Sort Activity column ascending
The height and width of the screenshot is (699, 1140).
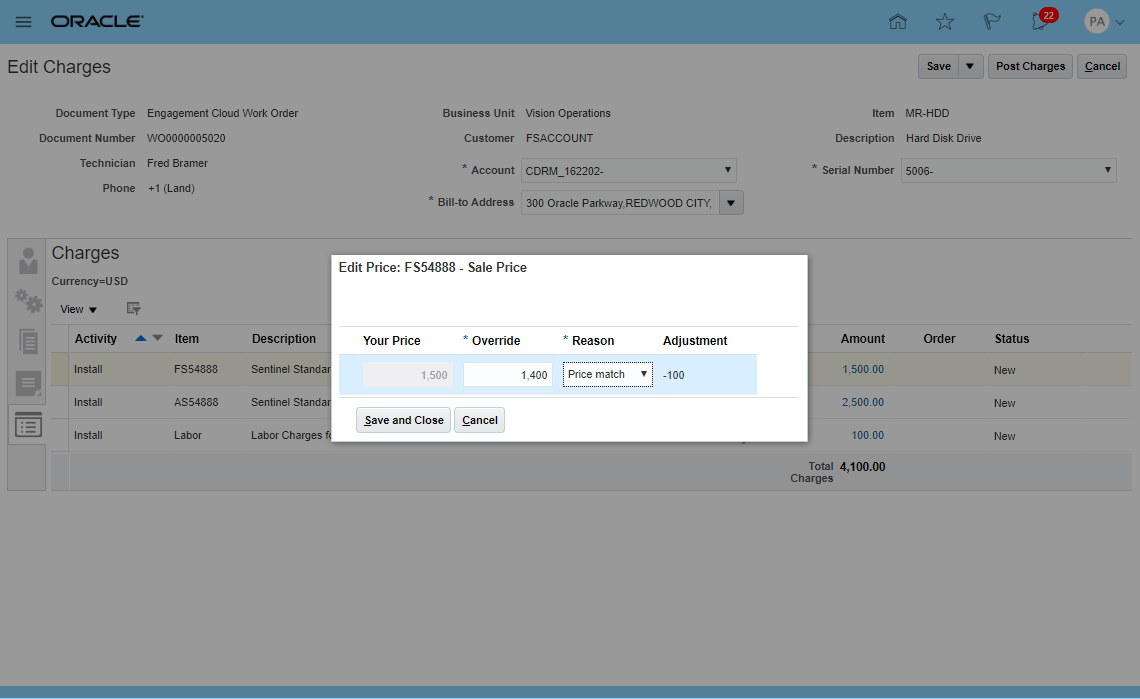tap(140, 338)
